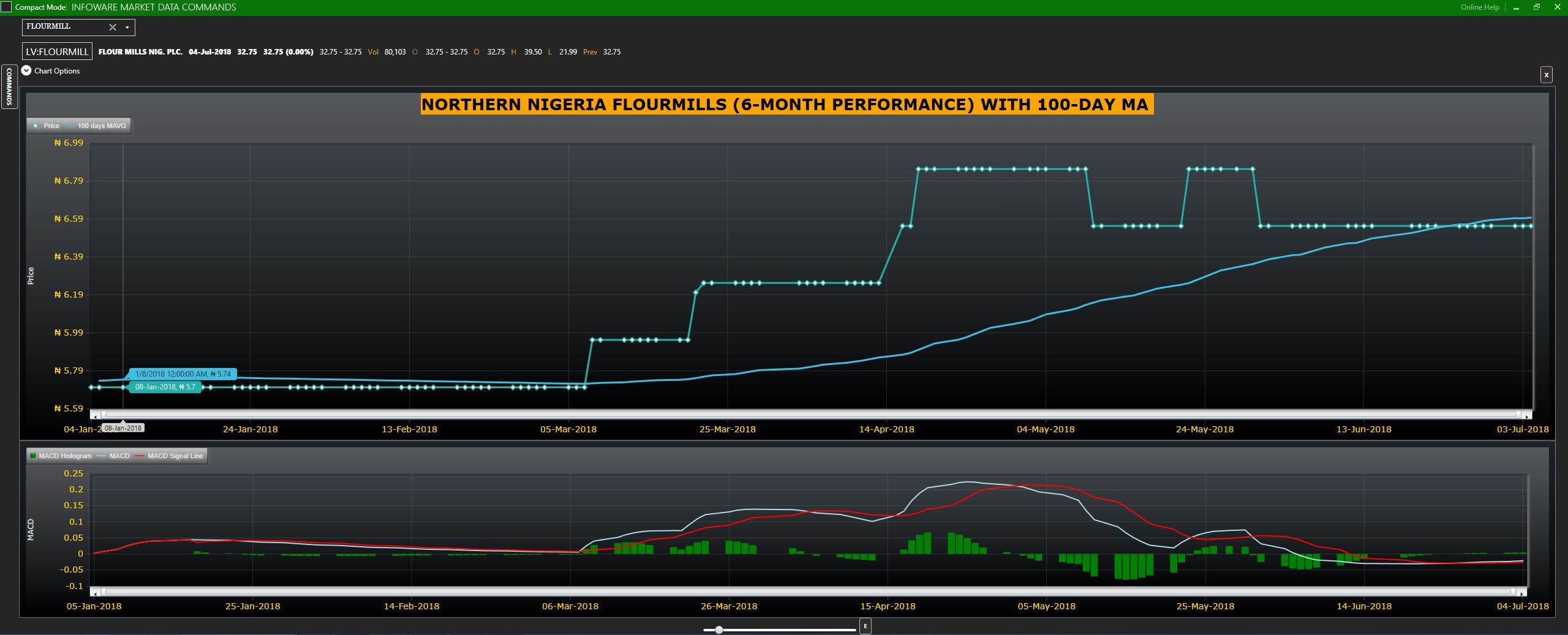This screenshot has width=1568, height=635.
Task: Click price chart scrollbar right arrow
Action: 1528,416
